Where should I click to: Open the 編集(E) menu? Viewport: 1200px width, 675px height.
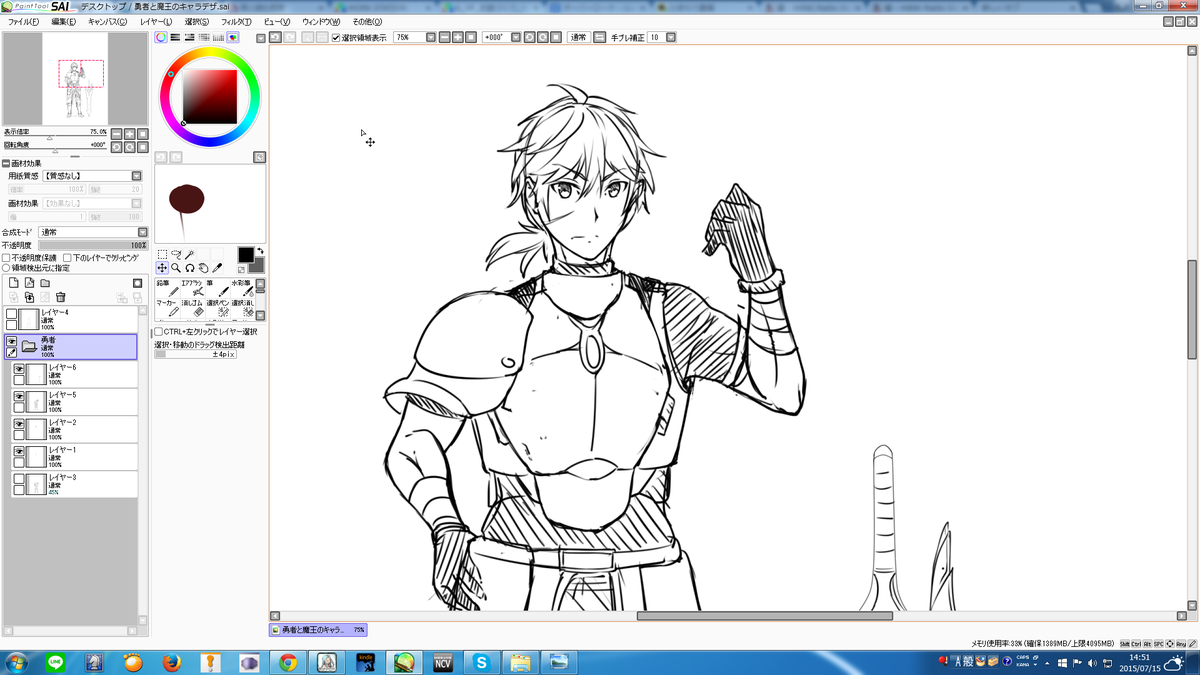[63, 21]
